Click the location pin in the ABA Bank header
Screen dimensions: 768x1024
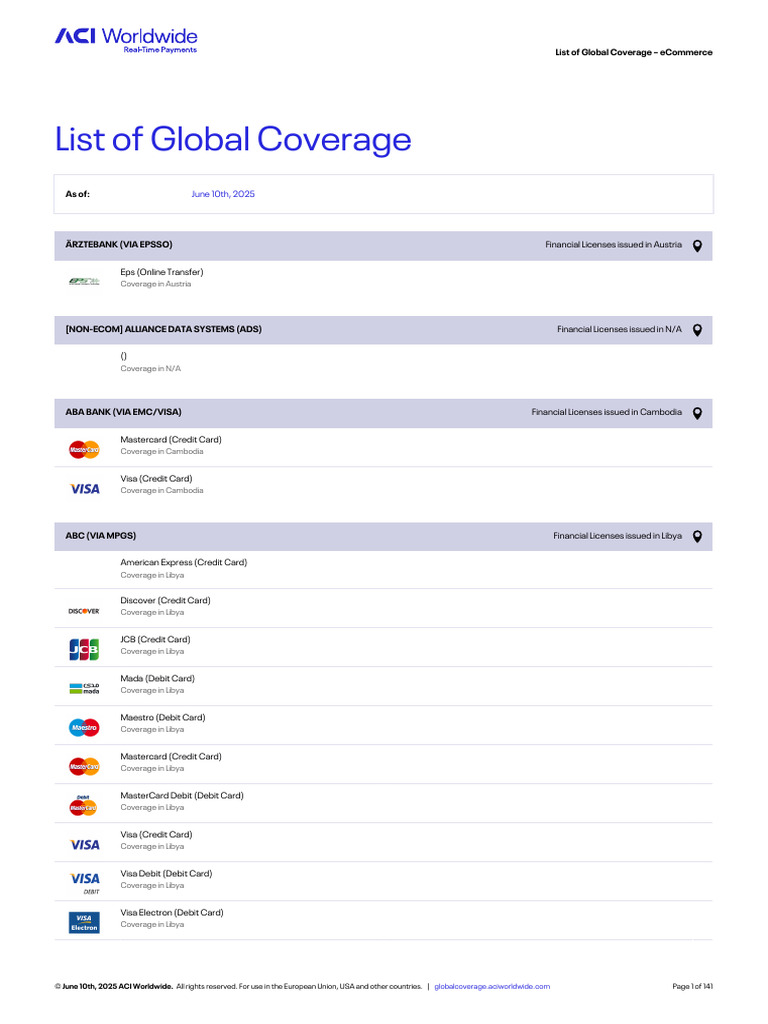(x=697, y=413)
